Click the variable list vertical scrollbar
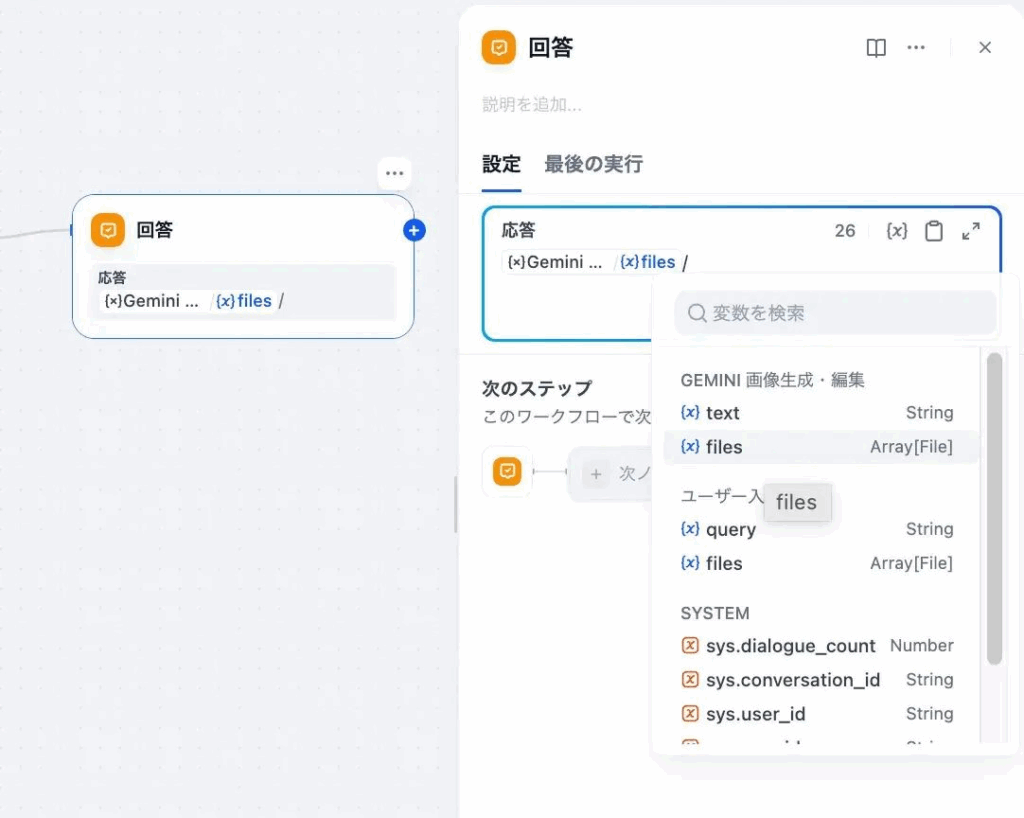This screenshot has width=1024, height=818. pyautogui.click(x=994, y=508)
